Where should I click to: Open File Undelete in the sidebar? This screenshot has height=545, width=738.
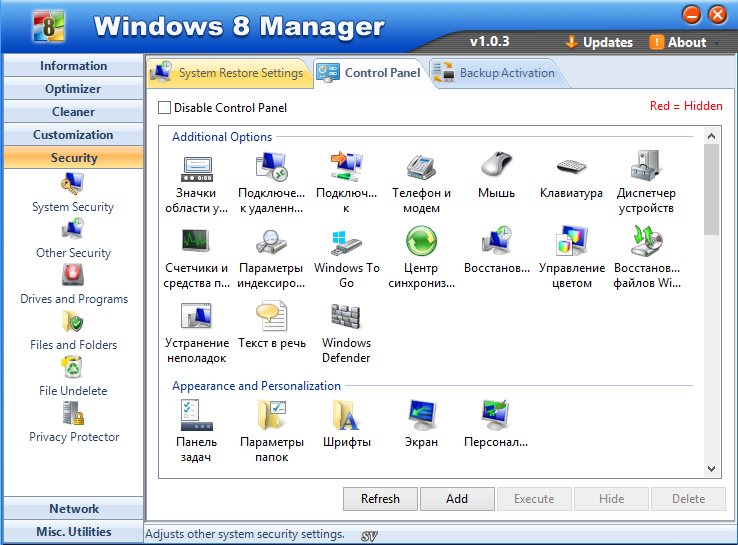(73, 377)
